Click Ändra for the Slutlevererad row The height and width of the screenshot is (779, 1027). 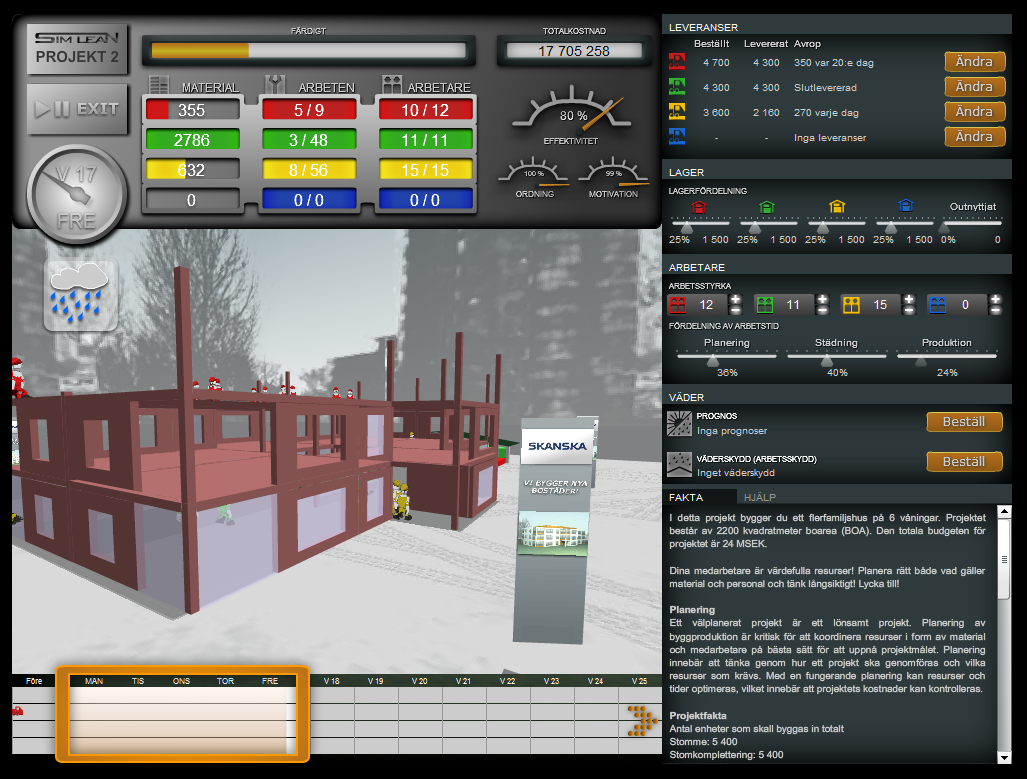[x=974, y=86]
